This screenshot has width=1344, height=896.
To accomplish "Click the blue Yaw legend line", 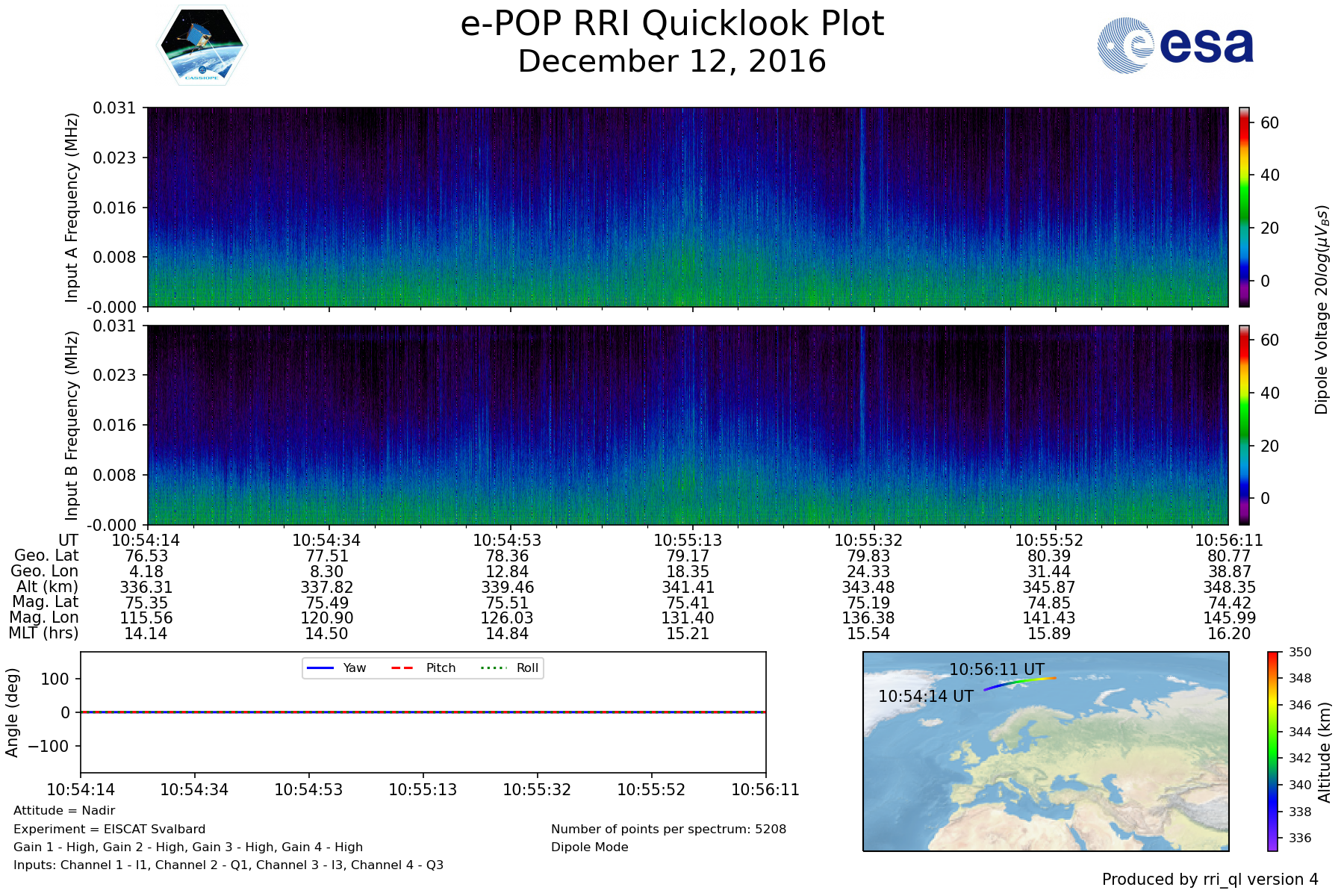I will pyautogui.click(x=320, y=668).
